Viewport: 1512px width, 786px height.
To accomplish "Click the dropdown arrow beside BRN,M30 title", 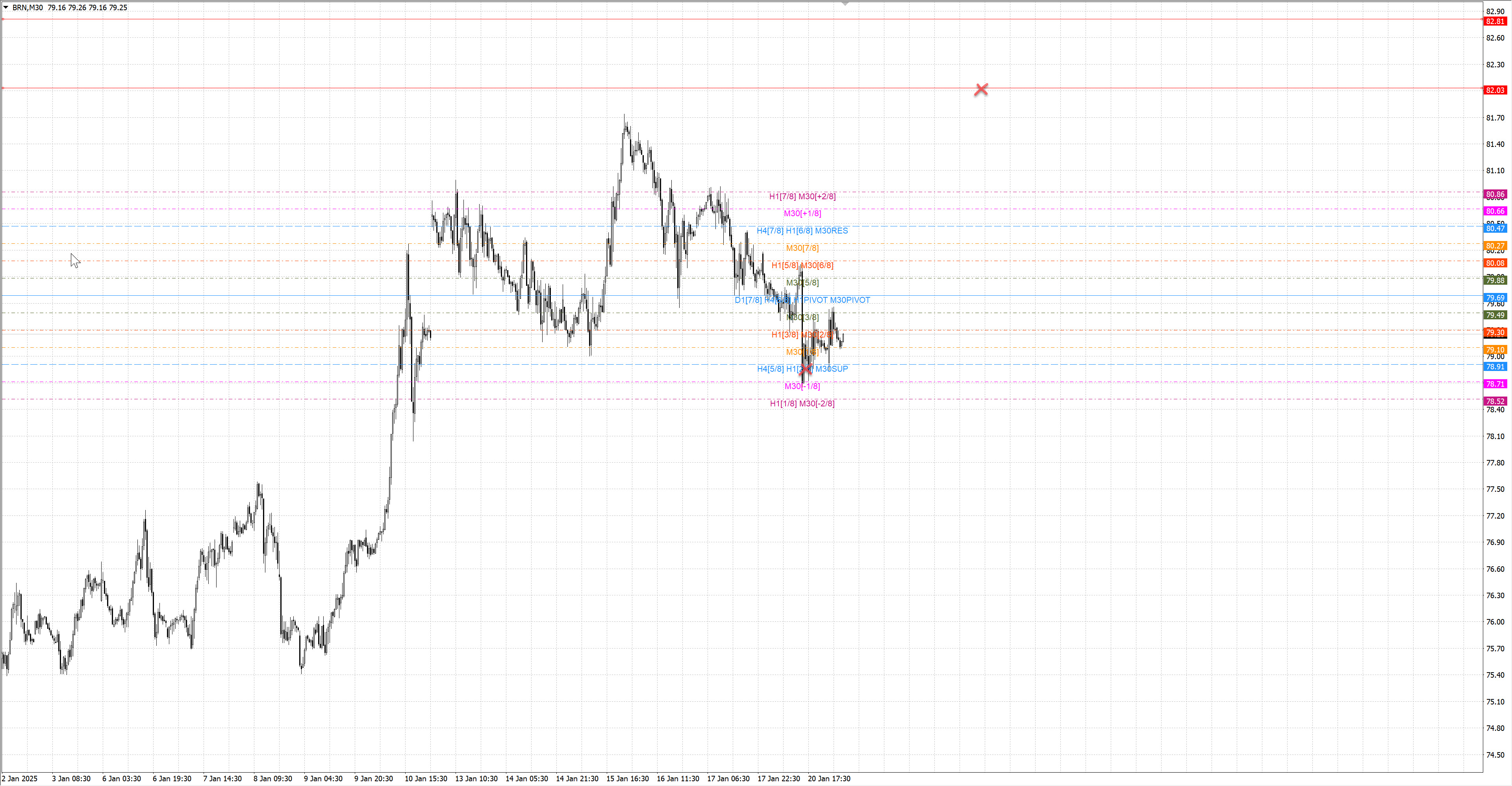I will click(x=6, y=7).
